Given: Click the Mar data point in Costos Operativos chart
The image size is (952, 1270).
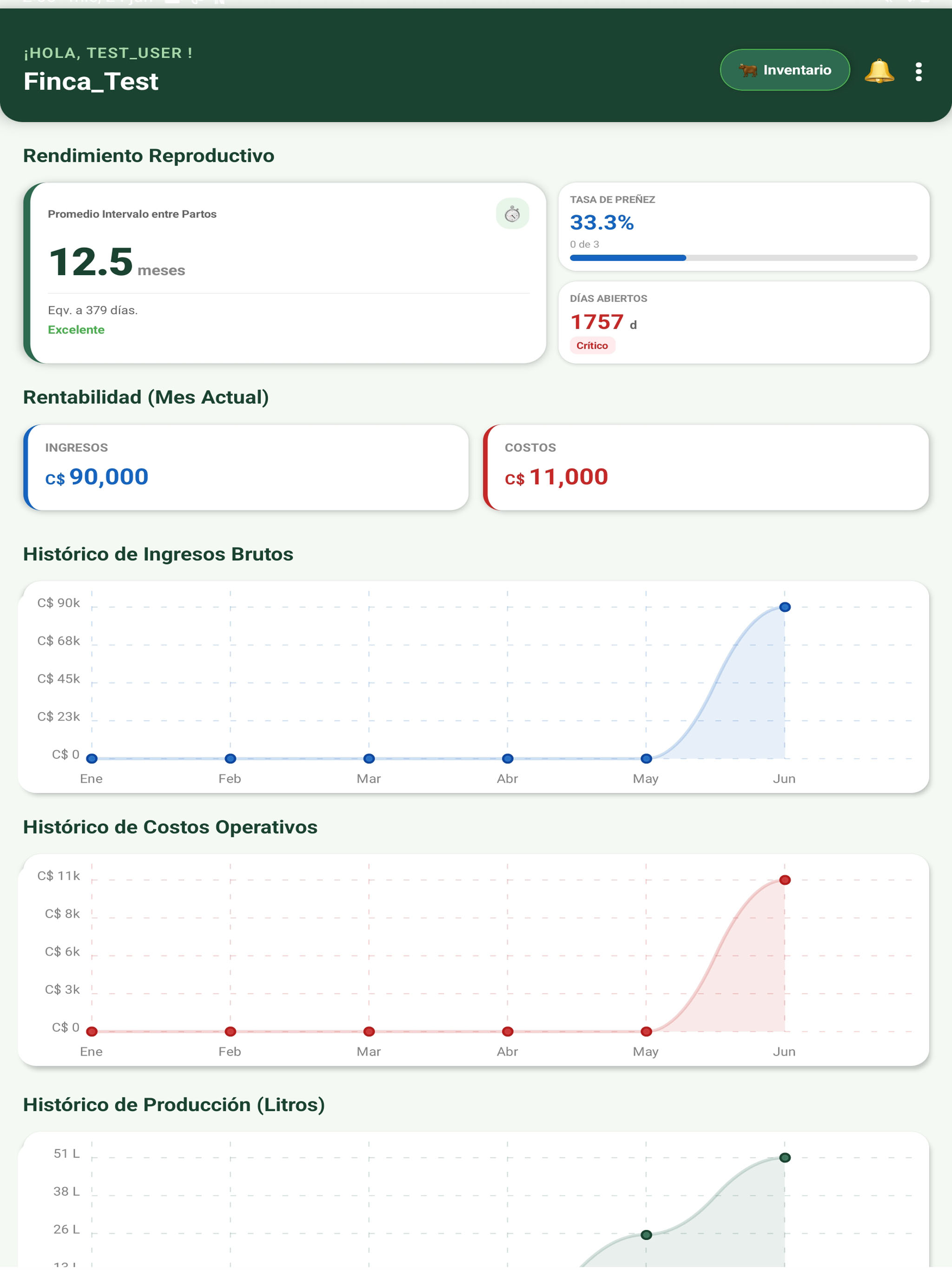Looking at the screenshot, I should (369, 1032).
